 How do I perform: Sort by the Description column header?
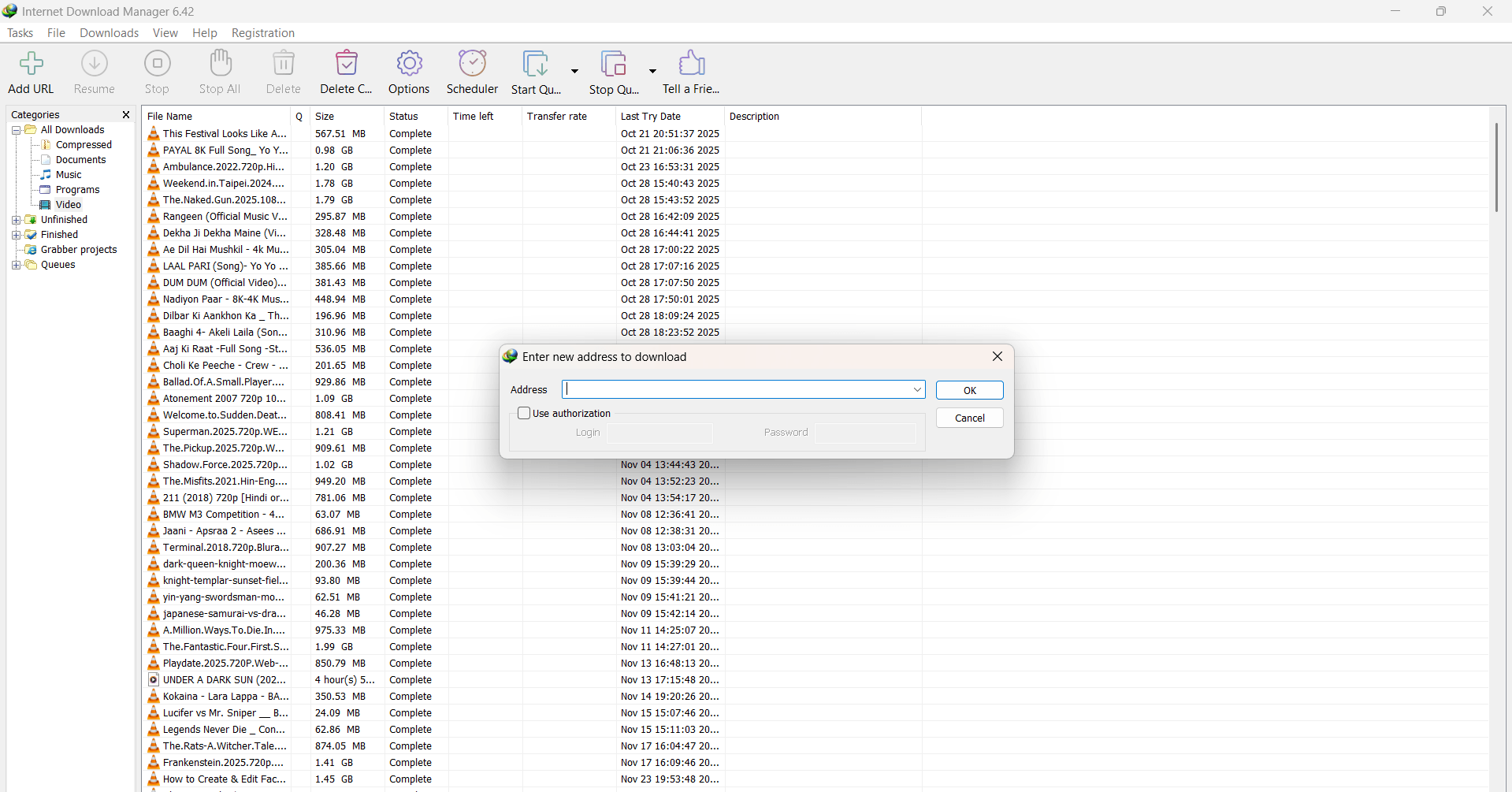coord(823,116)
